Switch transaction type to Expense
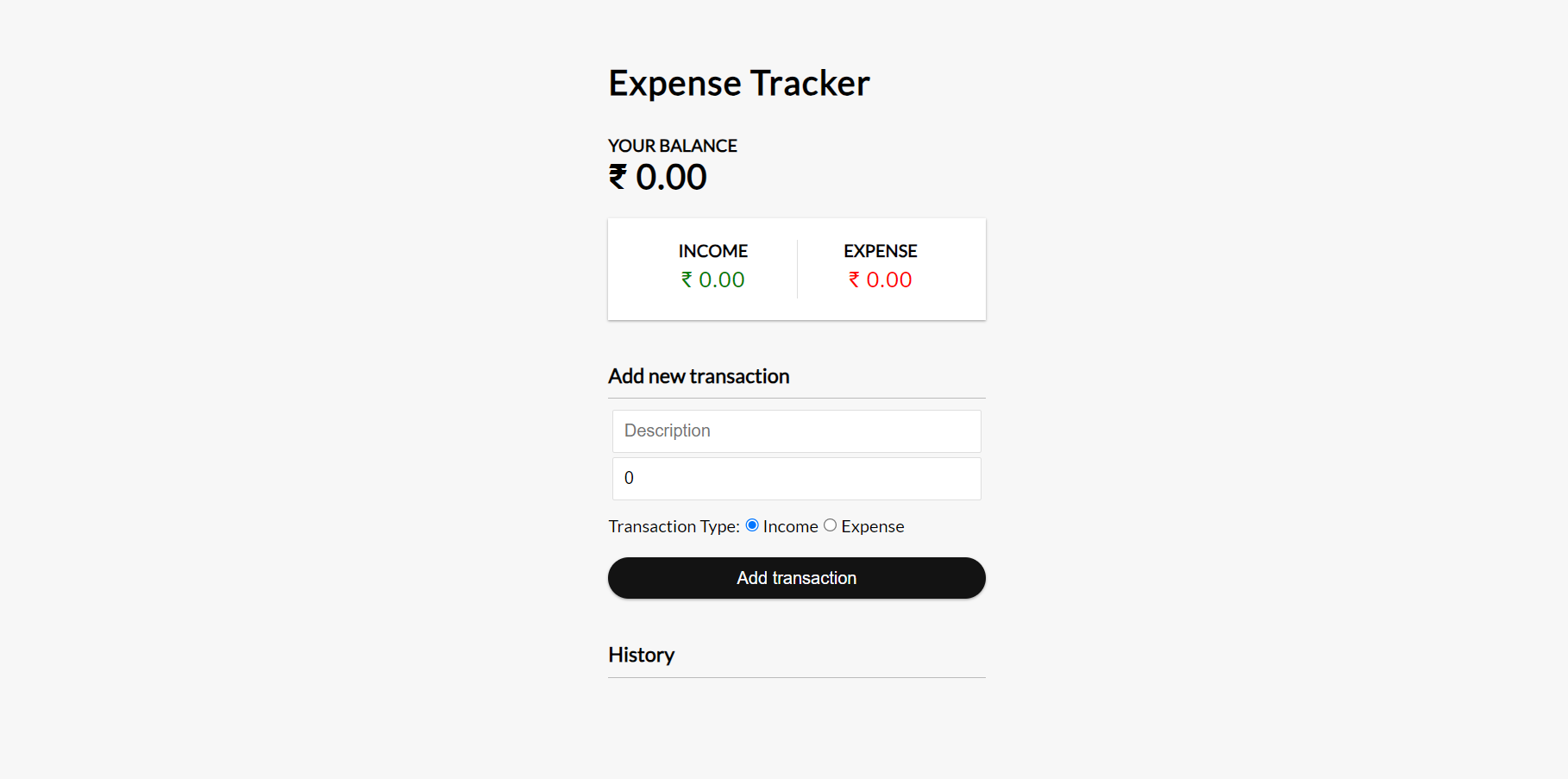Viewport: 1568px width, 779px height. click(830, 525)
